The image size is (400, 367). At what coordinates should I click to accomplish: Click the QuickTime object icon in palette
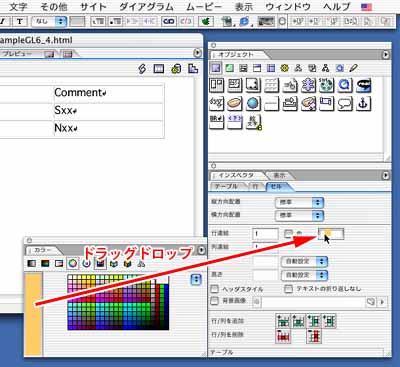click(345, 86)
